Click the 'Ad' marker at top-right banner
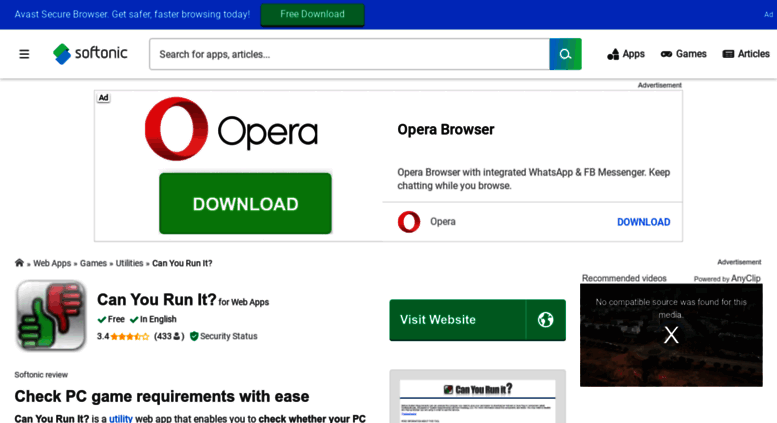This screenshot has width=777, height=423. tap(768, 14)
